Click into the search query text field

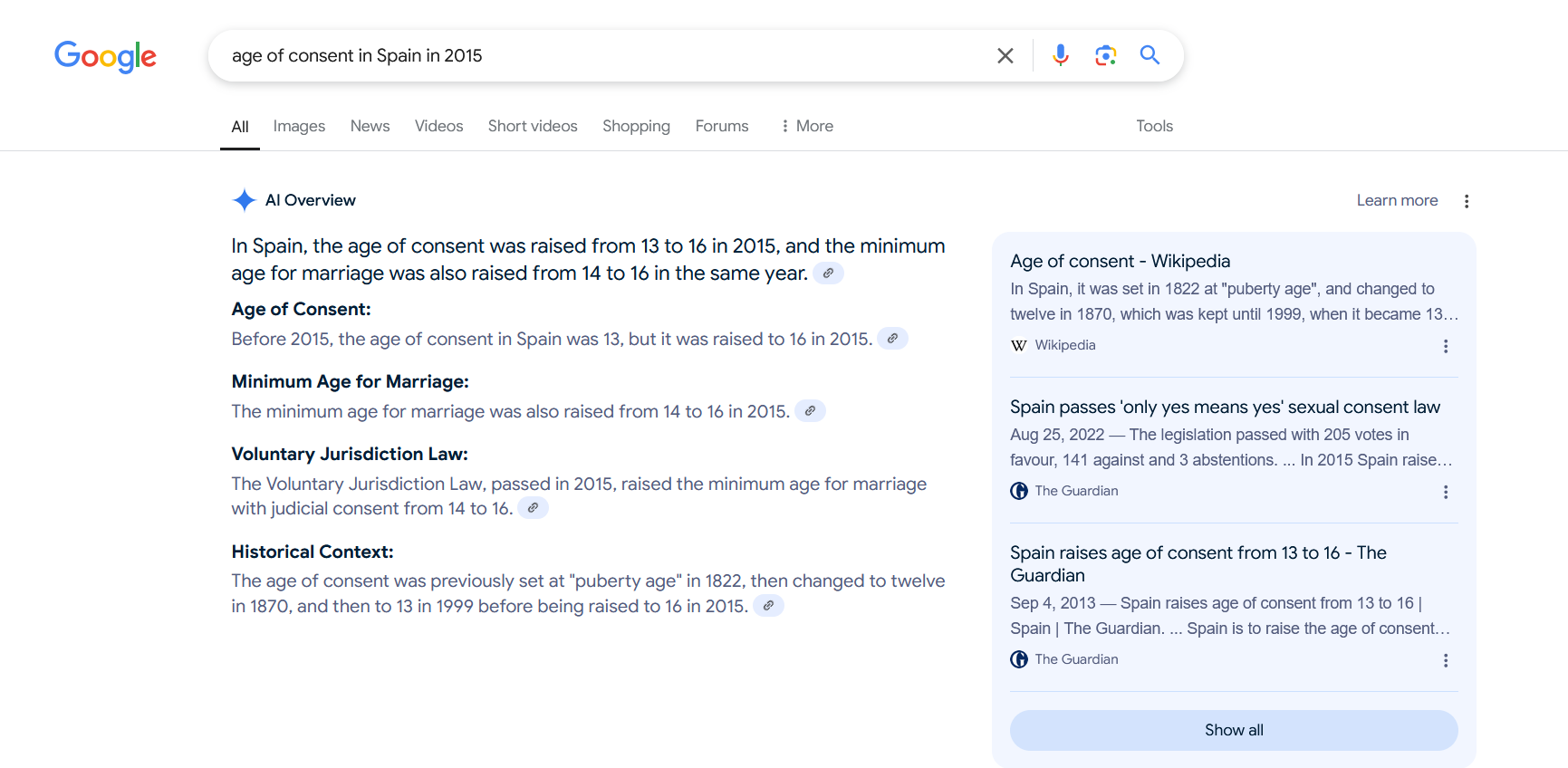pos(598,56)
